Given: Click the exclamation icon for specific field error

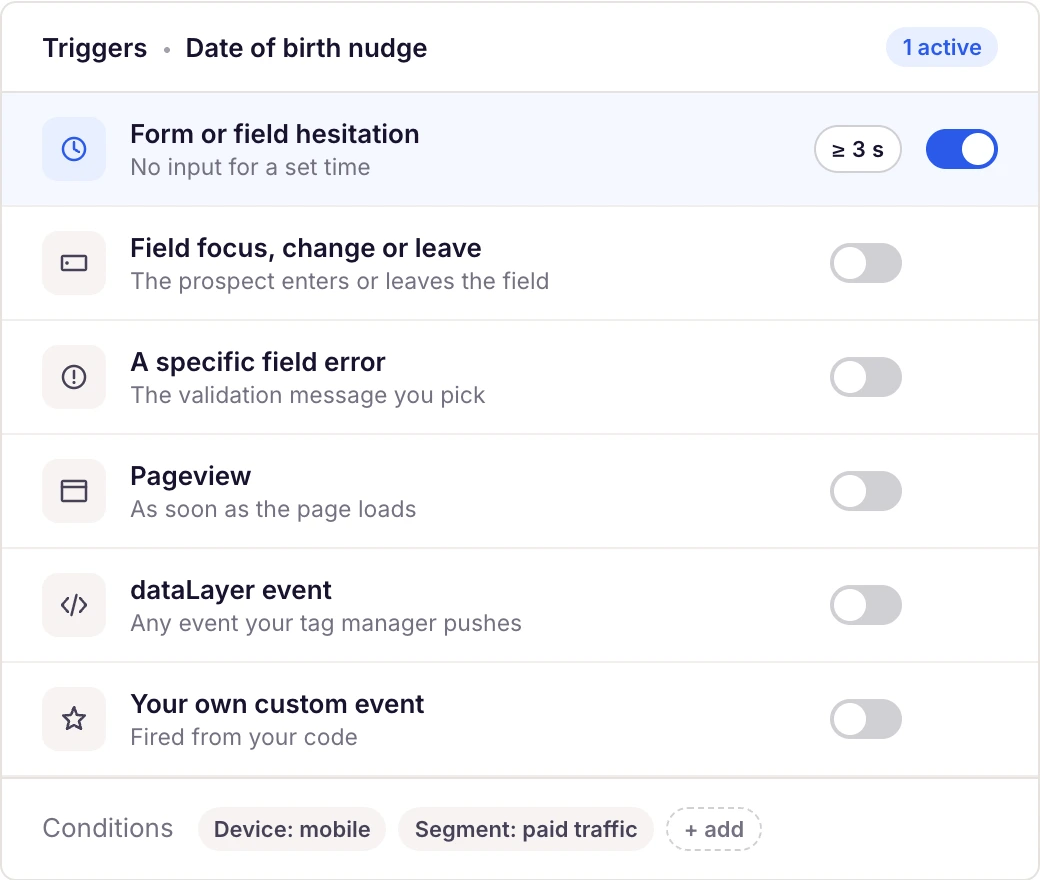Looking at the screenshot, I should [74, 377].
